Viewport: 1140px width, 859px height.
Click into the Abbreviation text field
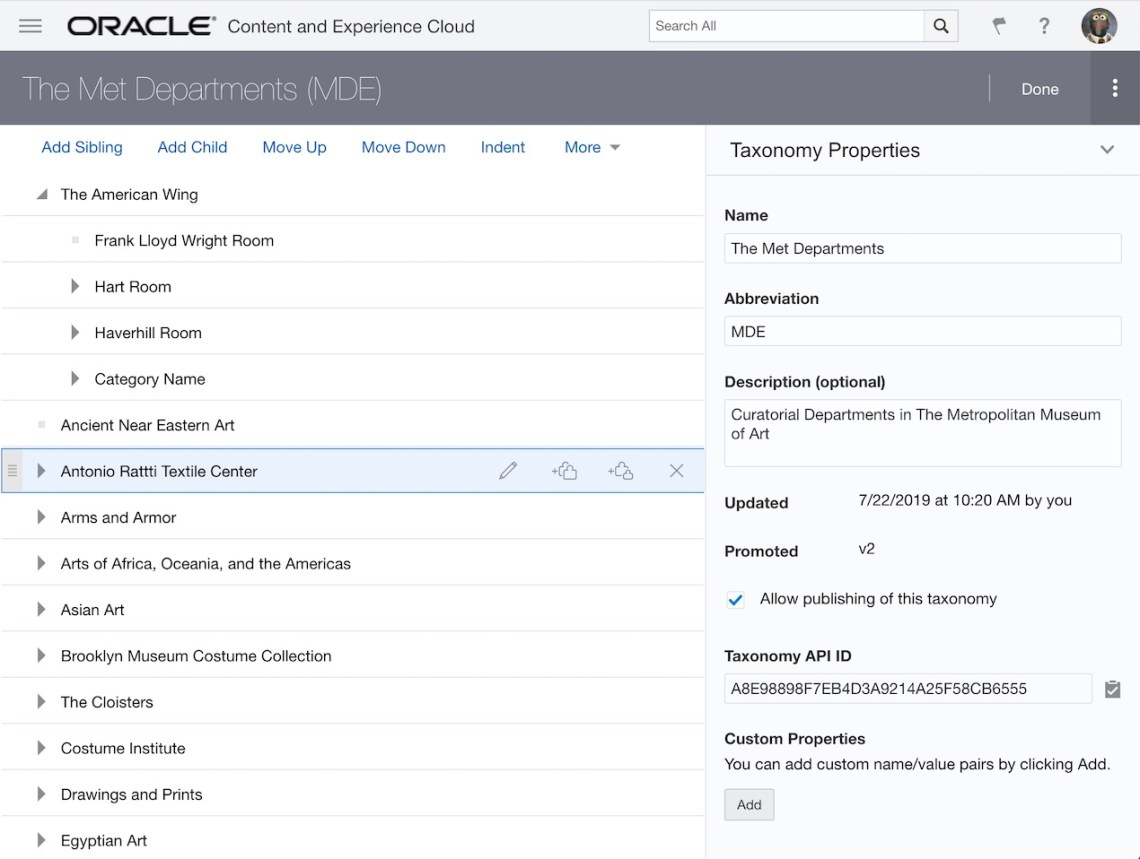click(x=922, y=332)
